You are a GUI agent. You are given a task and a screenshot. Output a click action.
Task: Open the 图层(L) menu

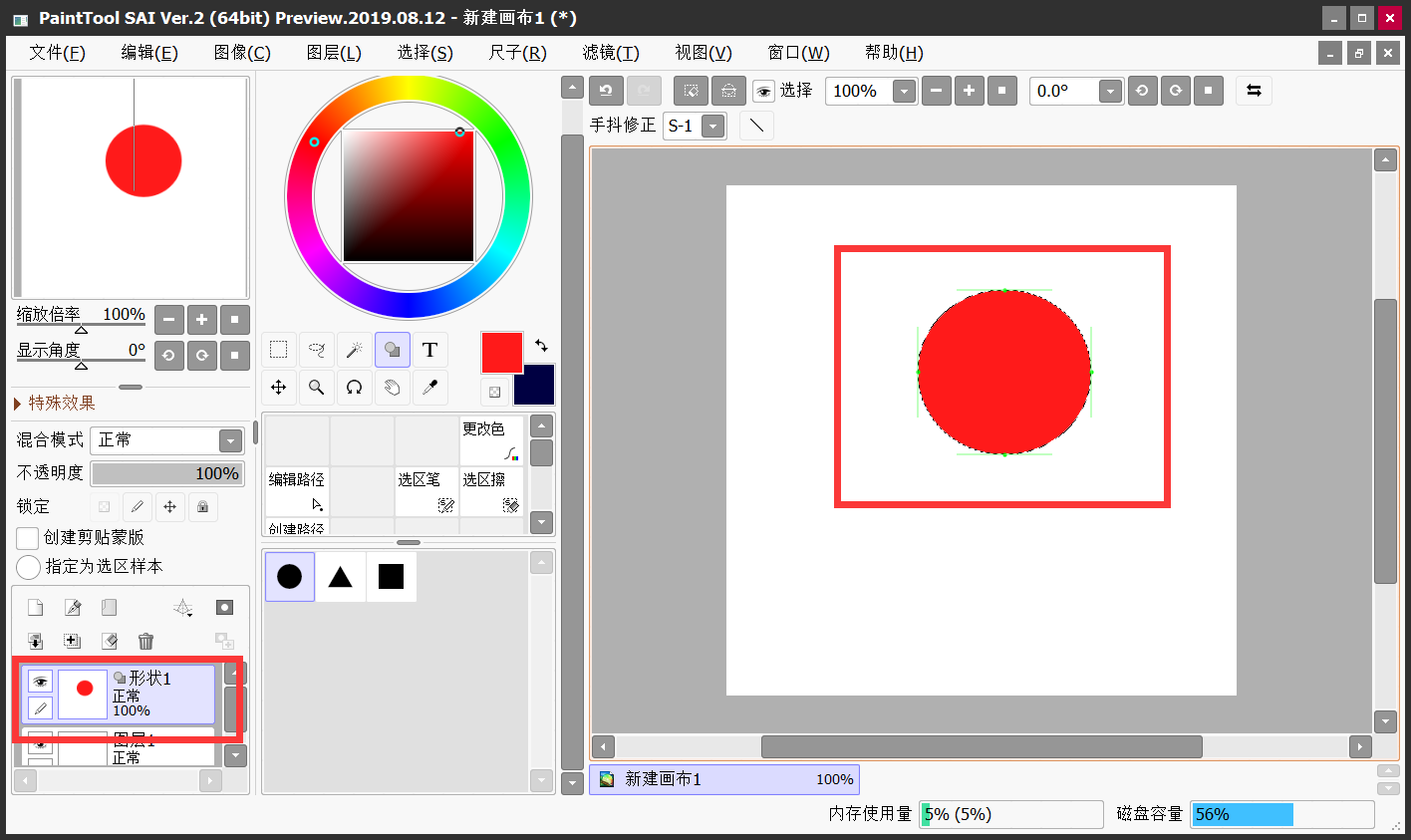pyautogui.click(x=334, y=53)
